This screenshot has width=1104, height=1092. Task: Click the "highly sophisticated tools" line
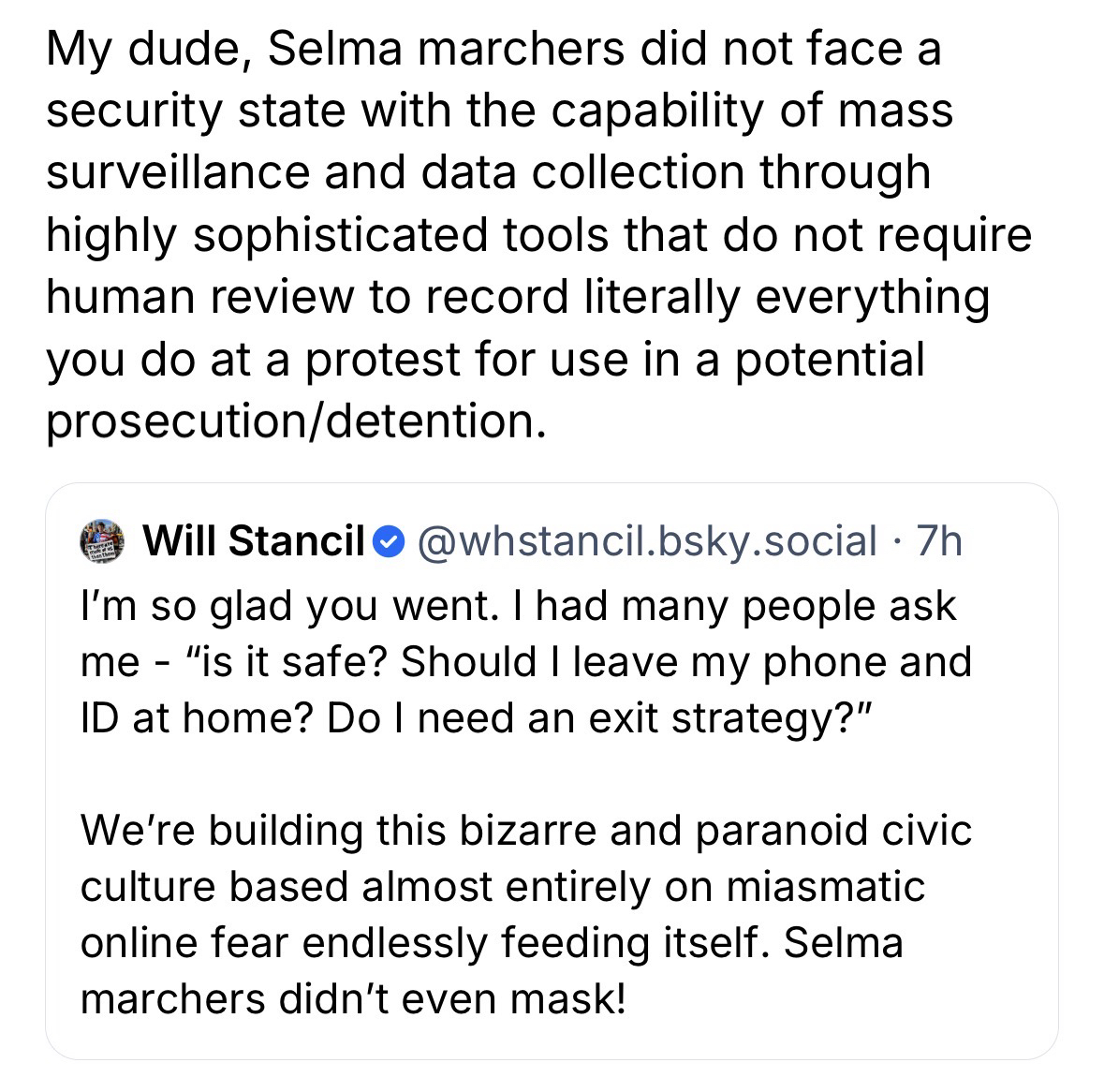pos(538,234)
